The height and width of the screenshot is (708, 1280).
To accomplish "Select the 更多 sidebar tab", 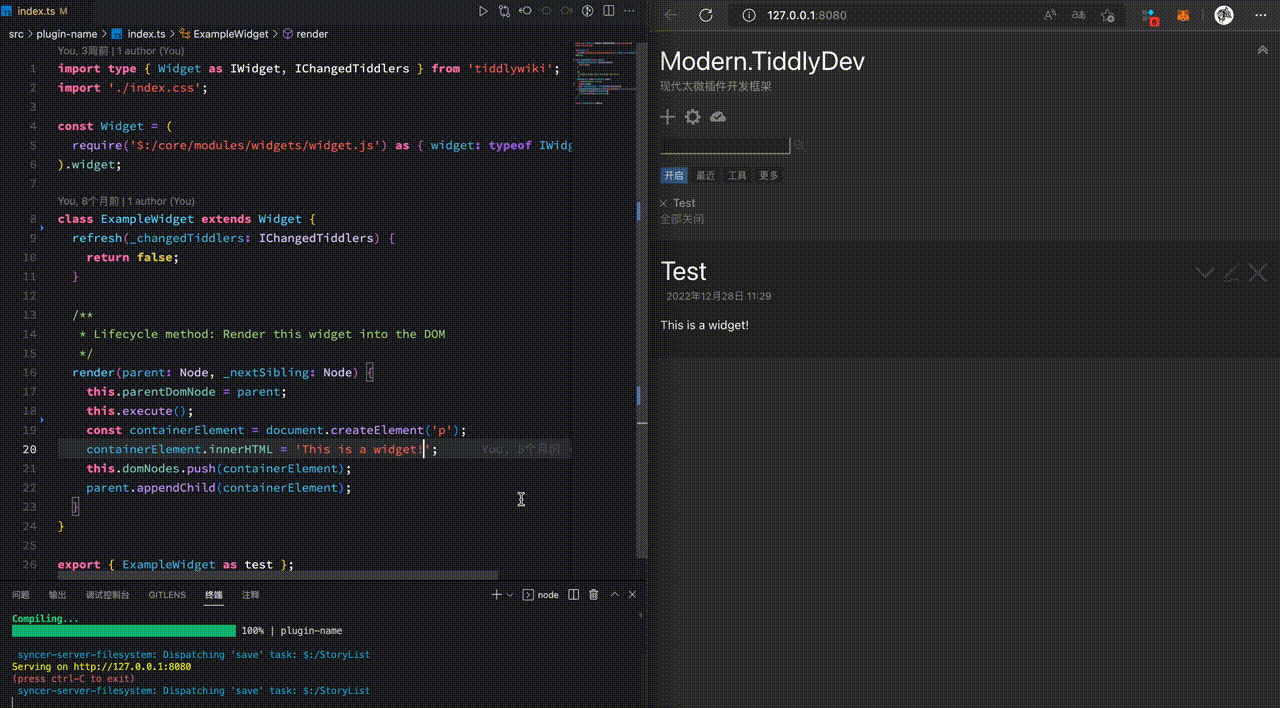I will [x=768, y=175].
